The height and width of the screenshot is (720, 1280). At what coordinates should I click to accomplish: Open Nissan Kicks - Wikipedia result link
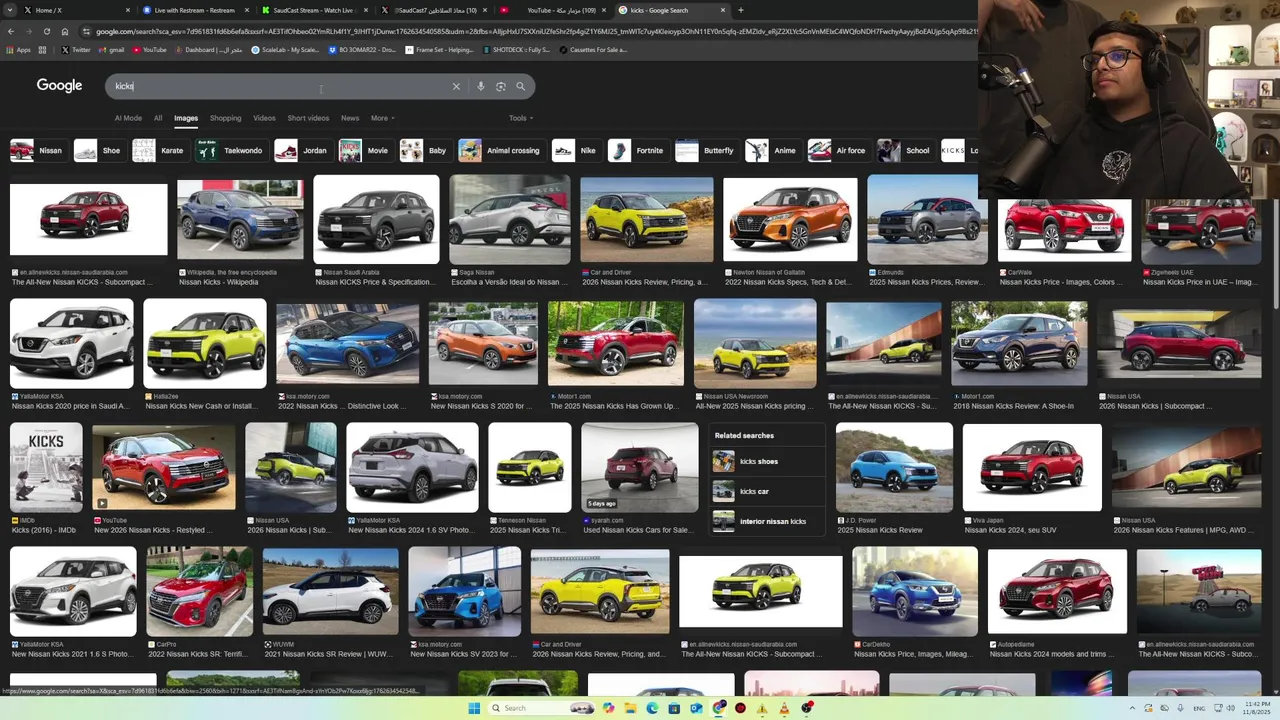[x=218, y=282]
